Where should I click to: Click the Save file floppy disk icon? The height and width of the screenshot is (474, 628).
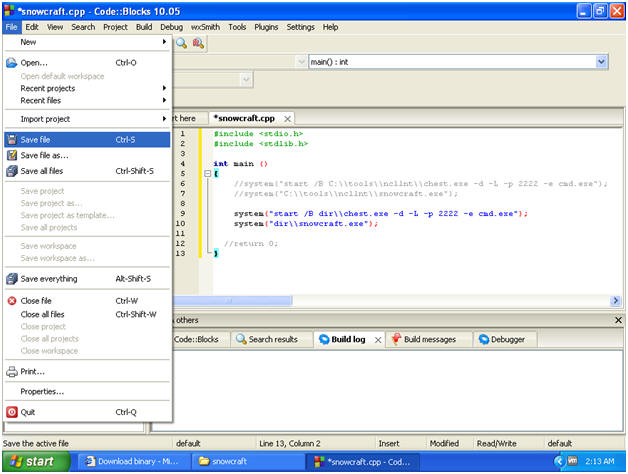(x=12, y=139)
